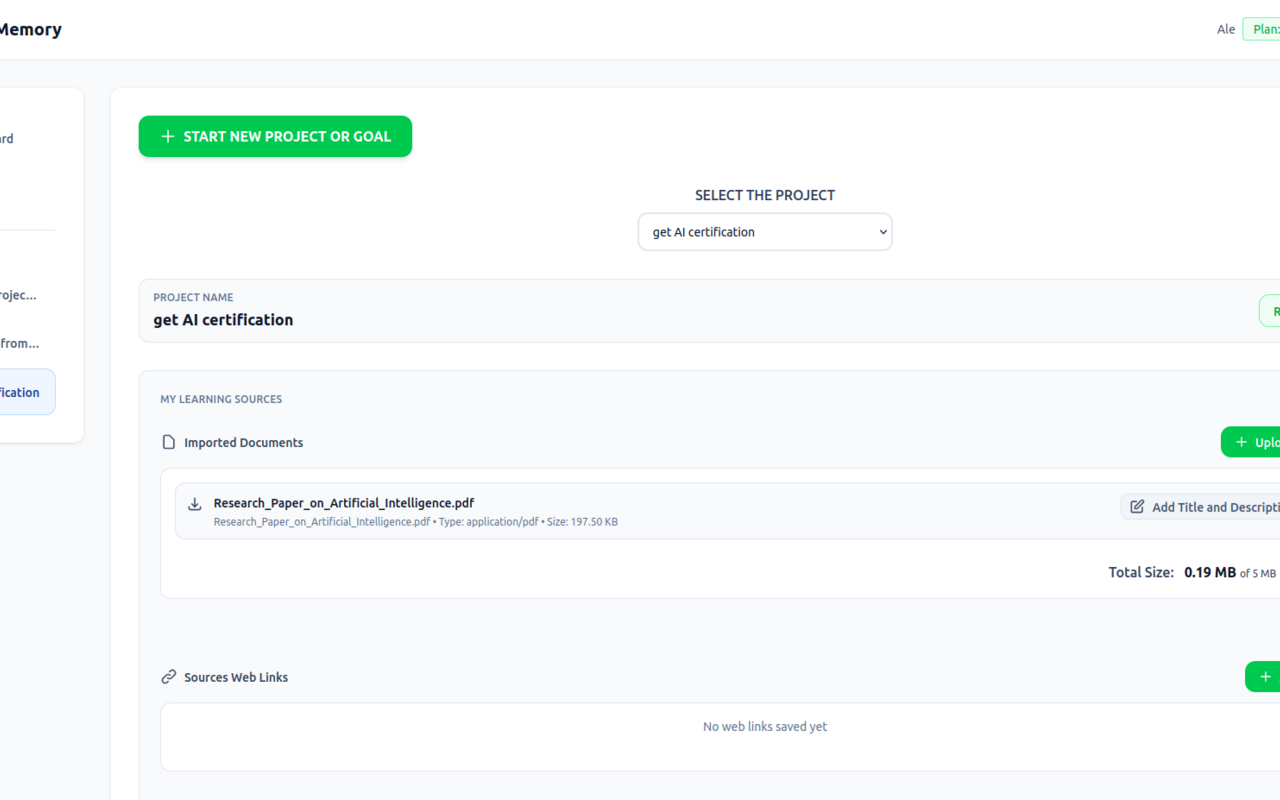The image size is (1280, 800).
Task: Open the SELECT THE PROJECT dropdown
Action: coord(765,231)
